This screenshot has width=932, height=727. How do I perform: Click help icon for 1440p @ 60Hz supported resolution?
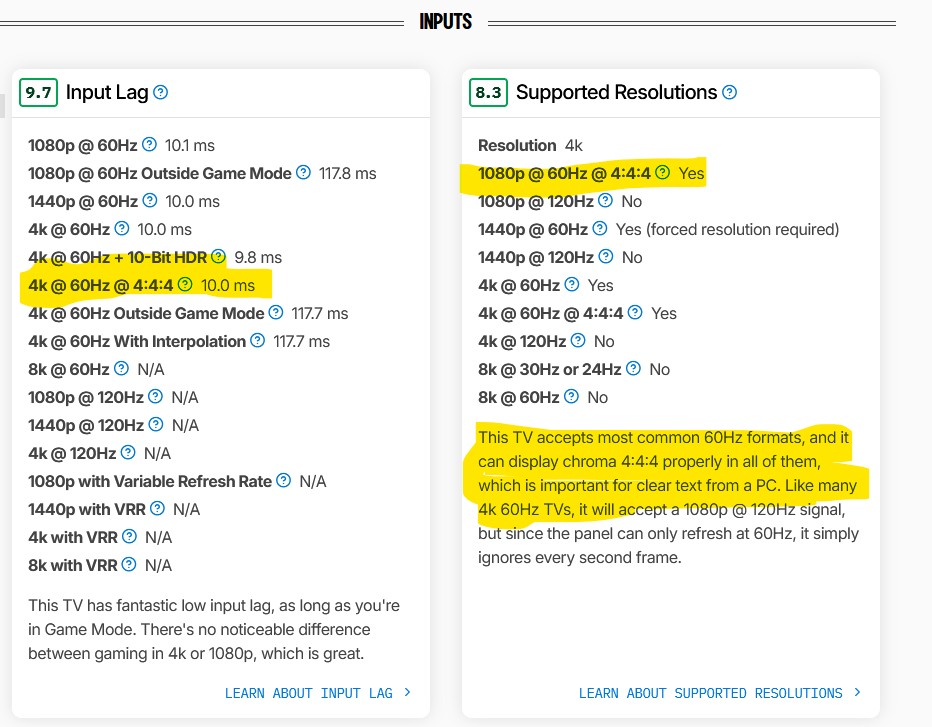pos(600,229)
